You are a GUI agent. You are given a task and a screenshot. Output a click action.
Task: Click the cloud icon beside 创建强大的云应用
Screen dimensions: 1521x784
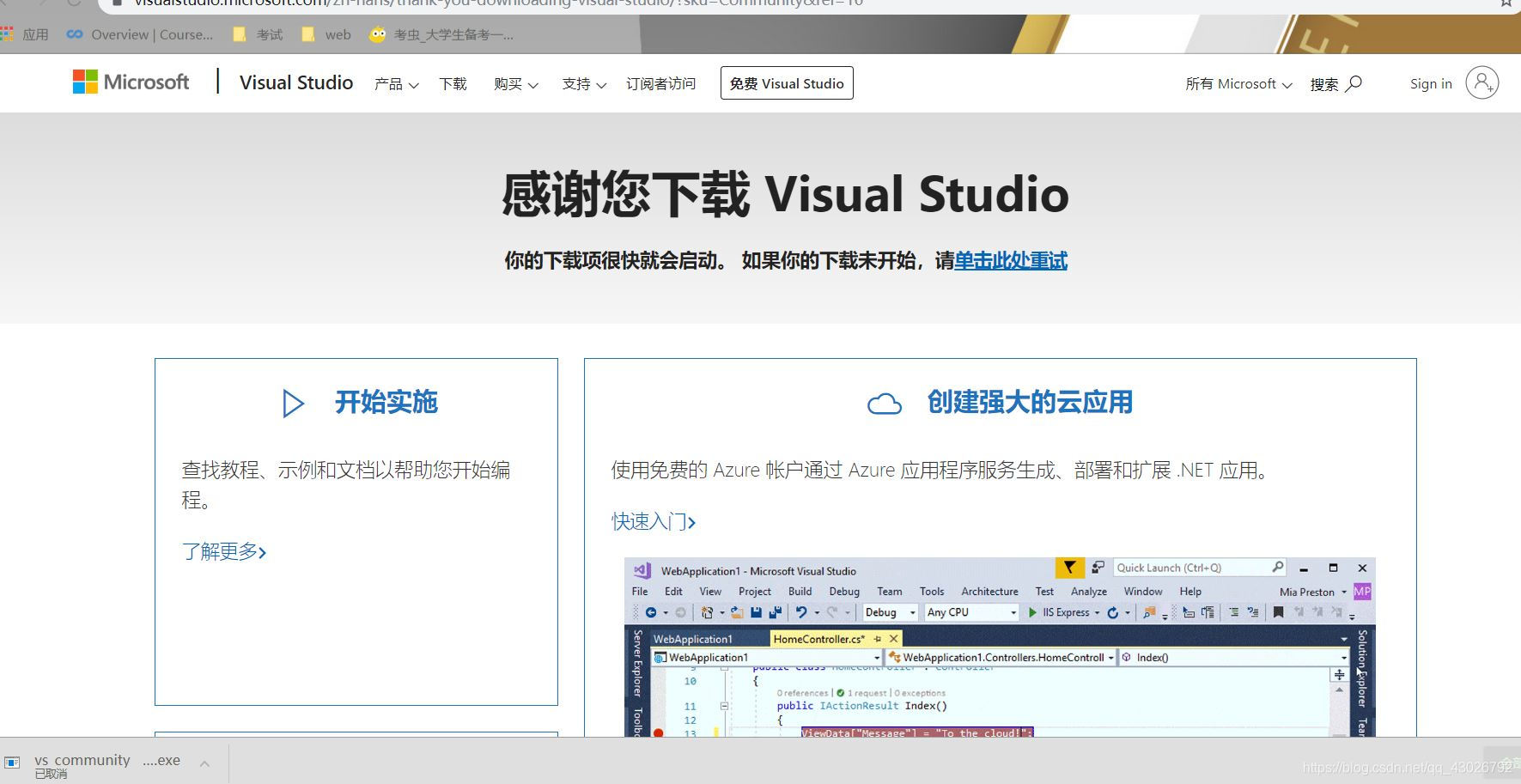[x=885, y=404]
